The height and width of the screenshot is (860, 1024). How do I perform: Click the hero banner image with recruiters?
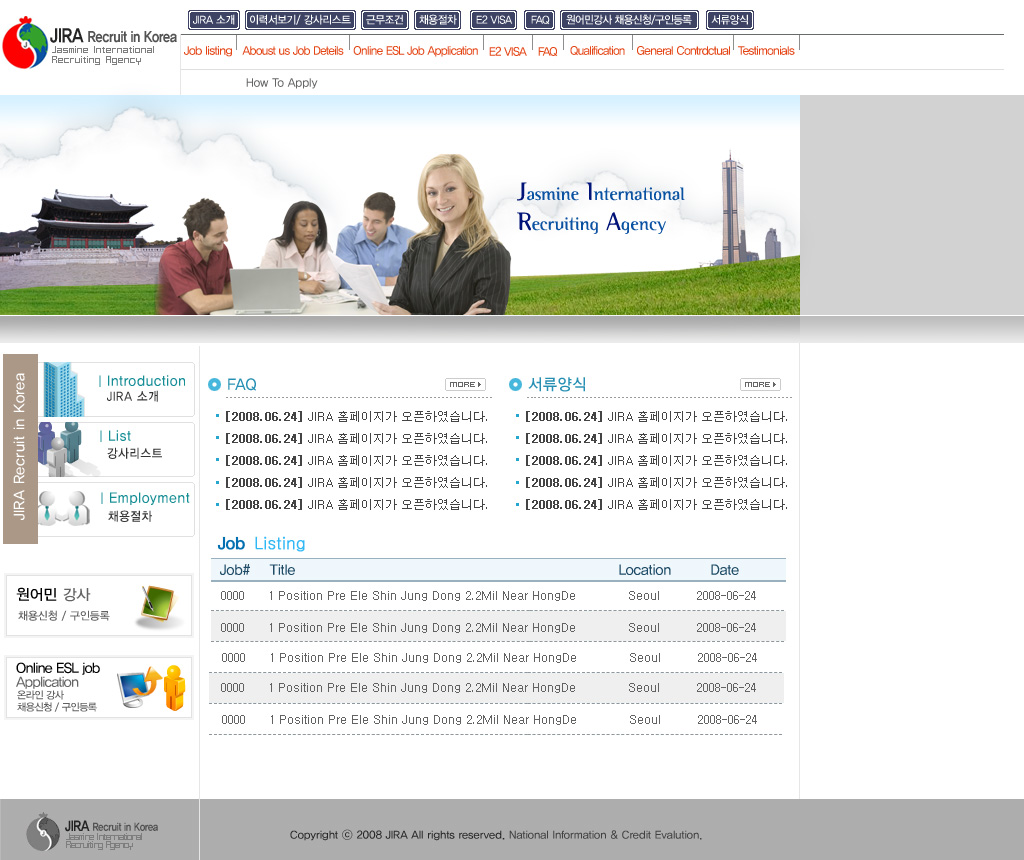(x=400, y=205)
